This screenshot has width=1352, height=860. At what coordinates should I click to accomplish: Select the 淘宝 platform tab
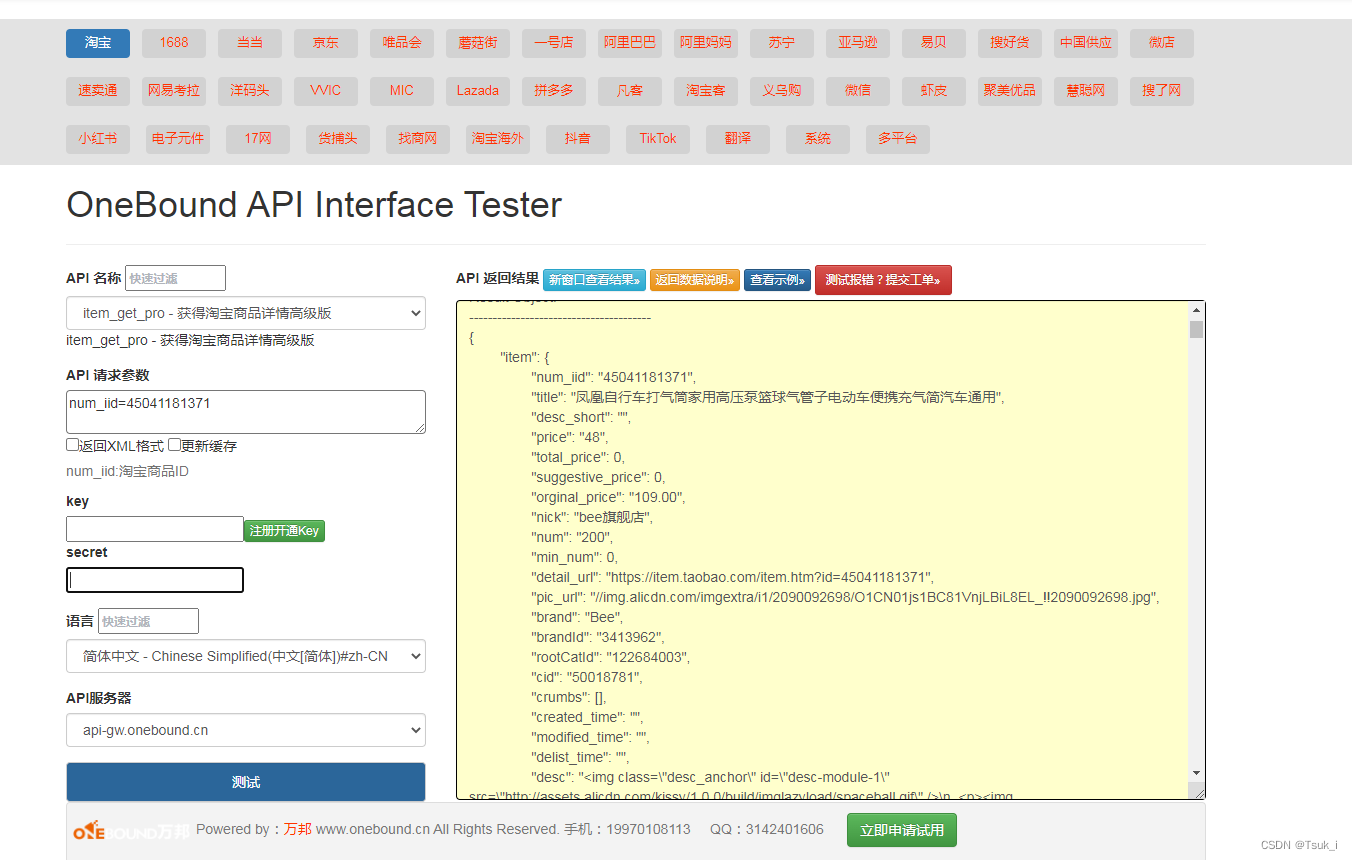click(x=98, y=43)
